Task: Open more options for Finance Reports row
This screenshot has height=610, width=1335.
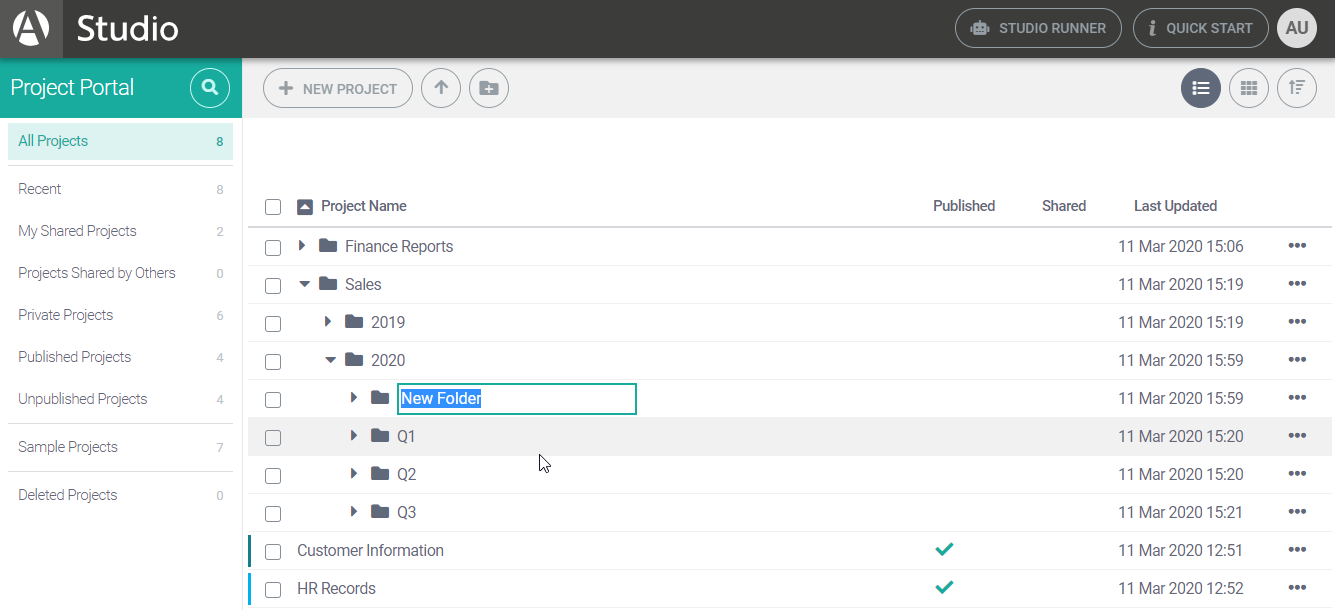Action: point(1297,246)
